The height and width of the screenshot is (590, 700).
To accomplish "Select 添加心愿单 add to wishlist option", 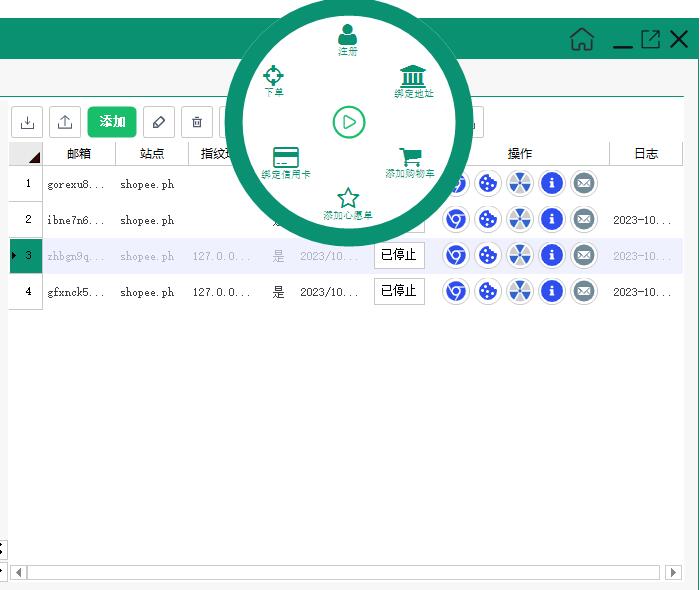I will (x=348, y=204).
